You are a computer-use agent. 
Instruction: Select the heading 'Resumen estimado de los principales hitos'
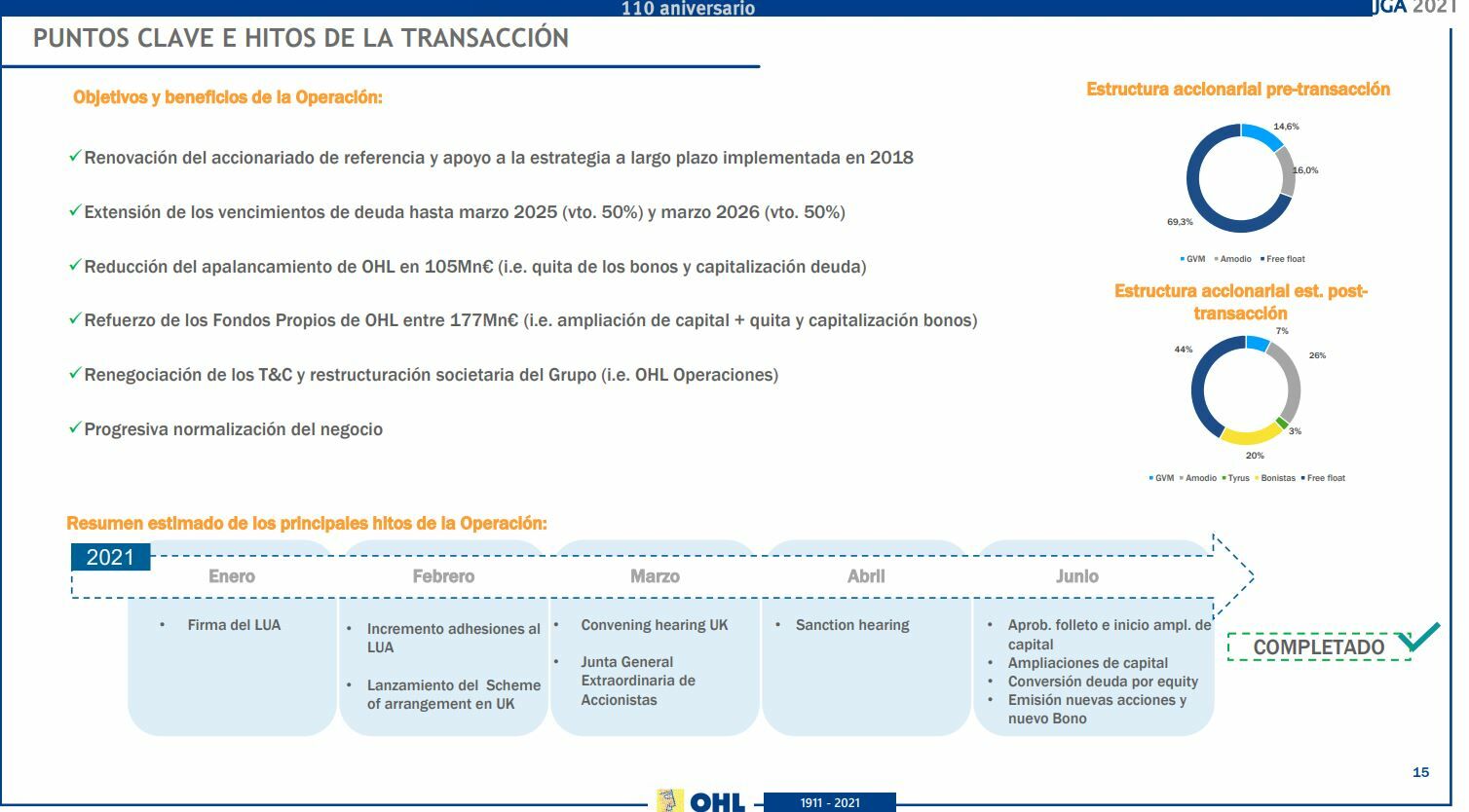(307, 524)
